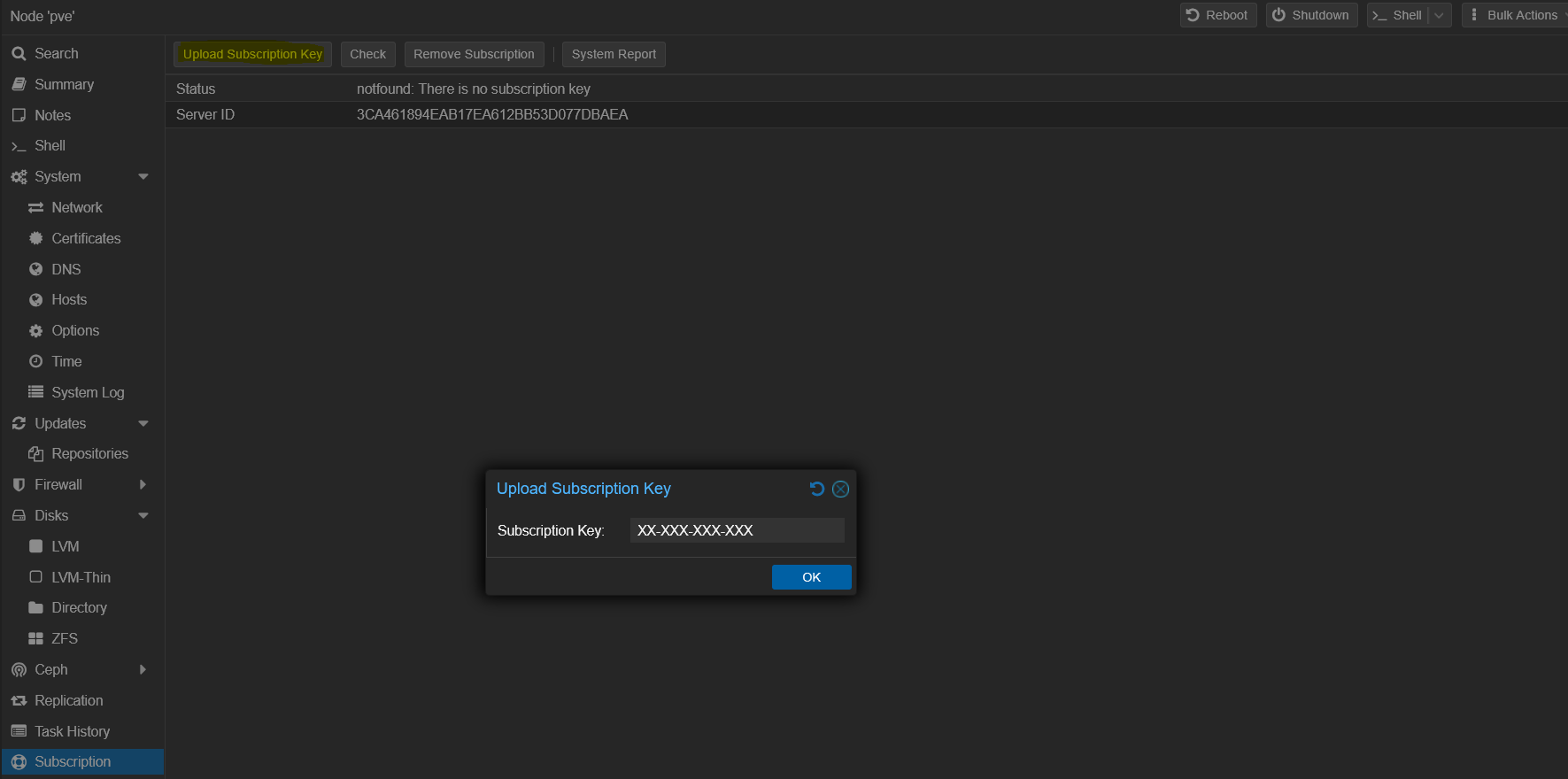Select the Network label in the sidebar
The height and width of the screenshot is (779, 1568).
coord(77,208)
